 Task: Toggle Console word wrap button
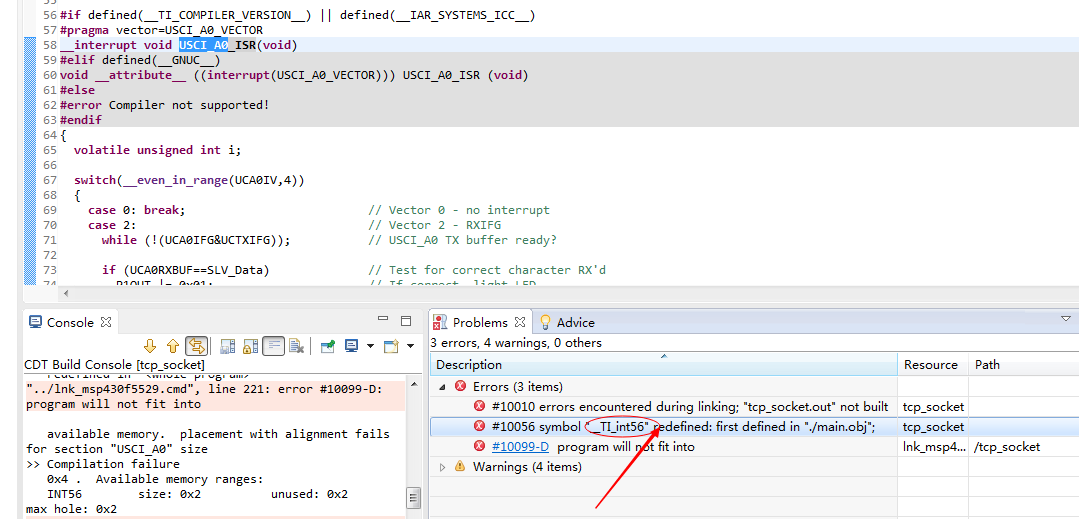[x=274, y=346]
